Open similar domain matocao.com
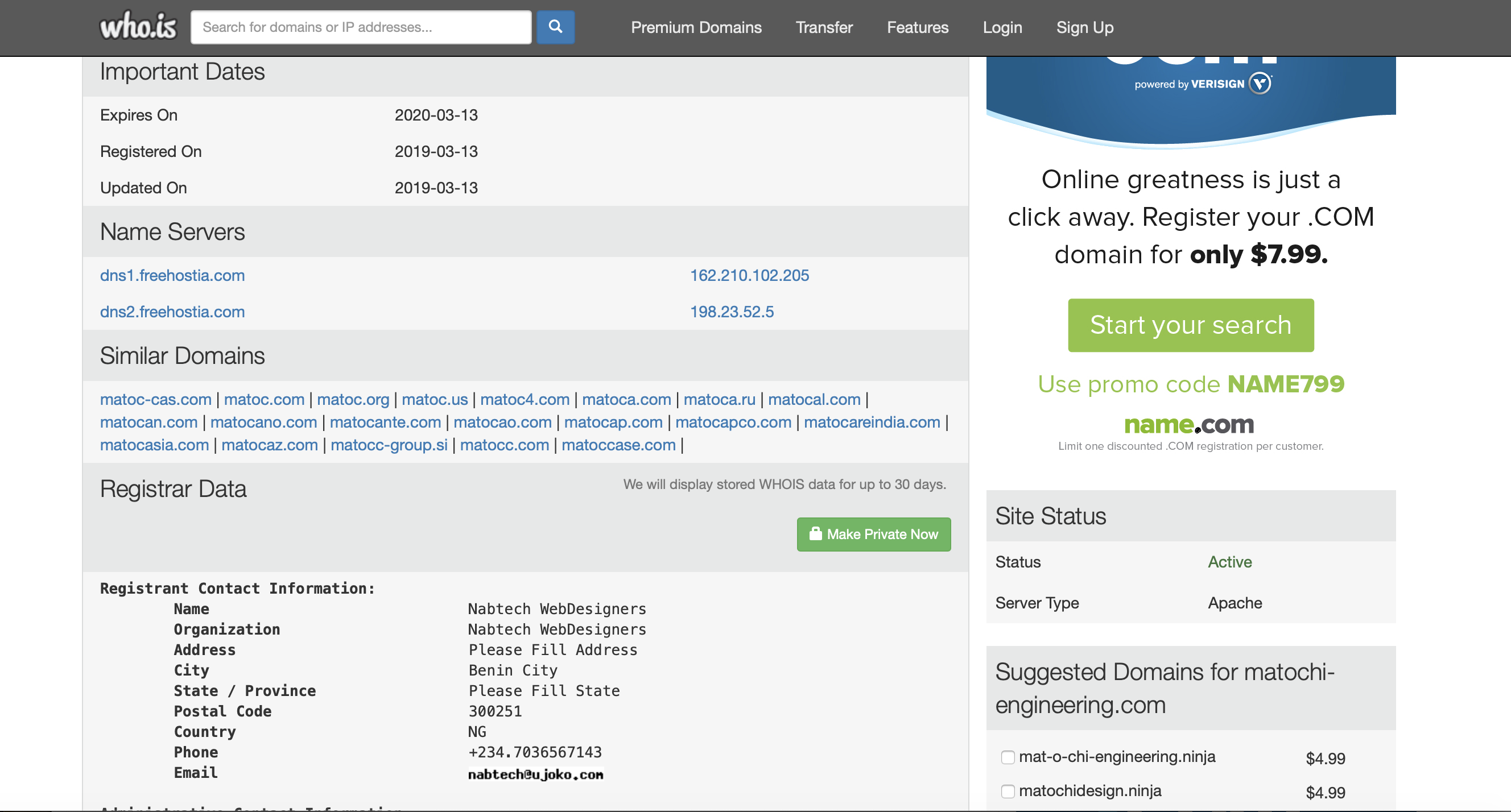 point(502,422)
